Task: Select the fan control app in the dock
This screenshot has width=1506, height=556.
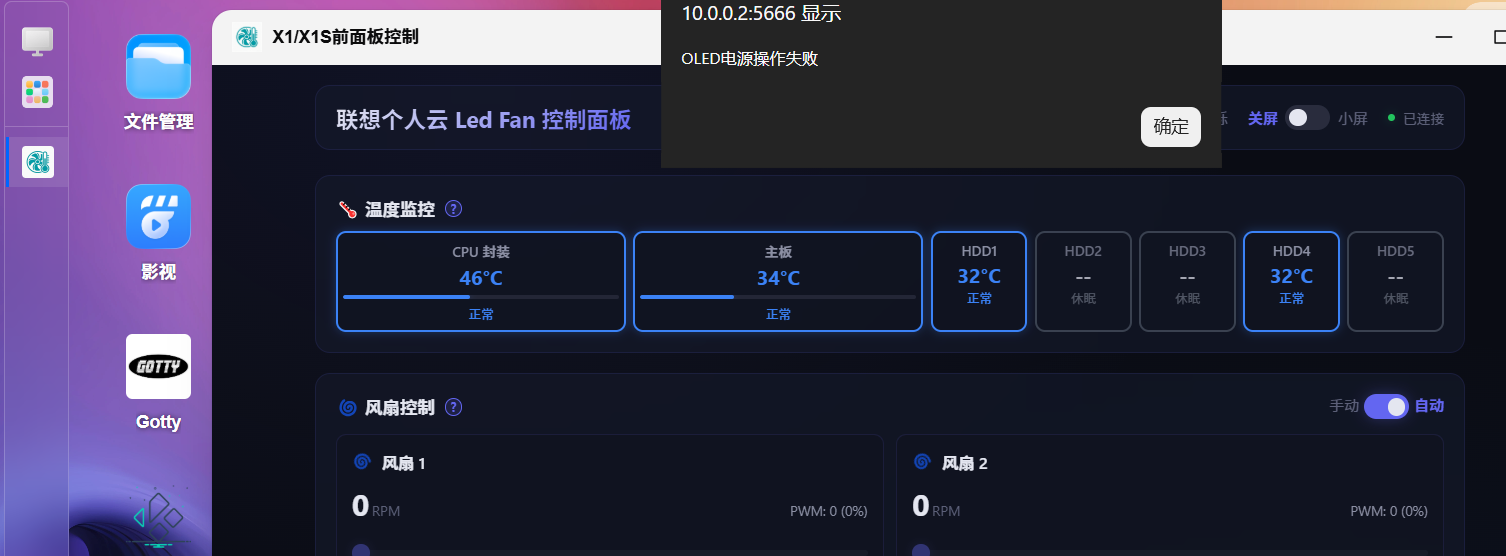Action: 38,162
